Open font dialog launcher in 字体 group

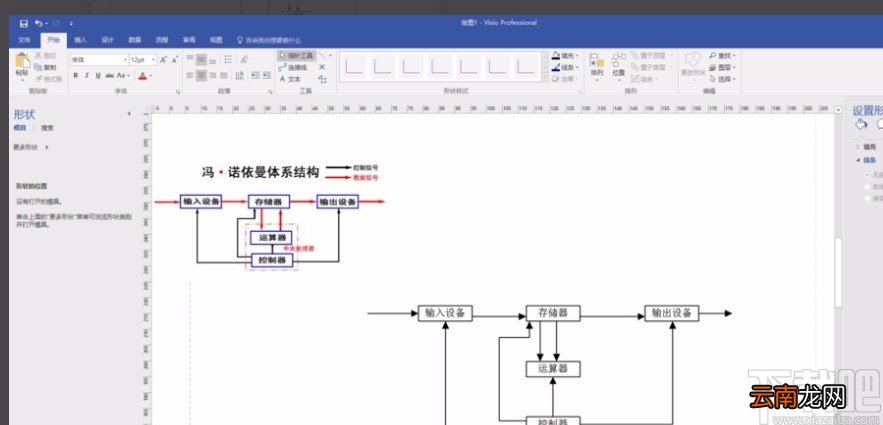[x=178, y=91]
